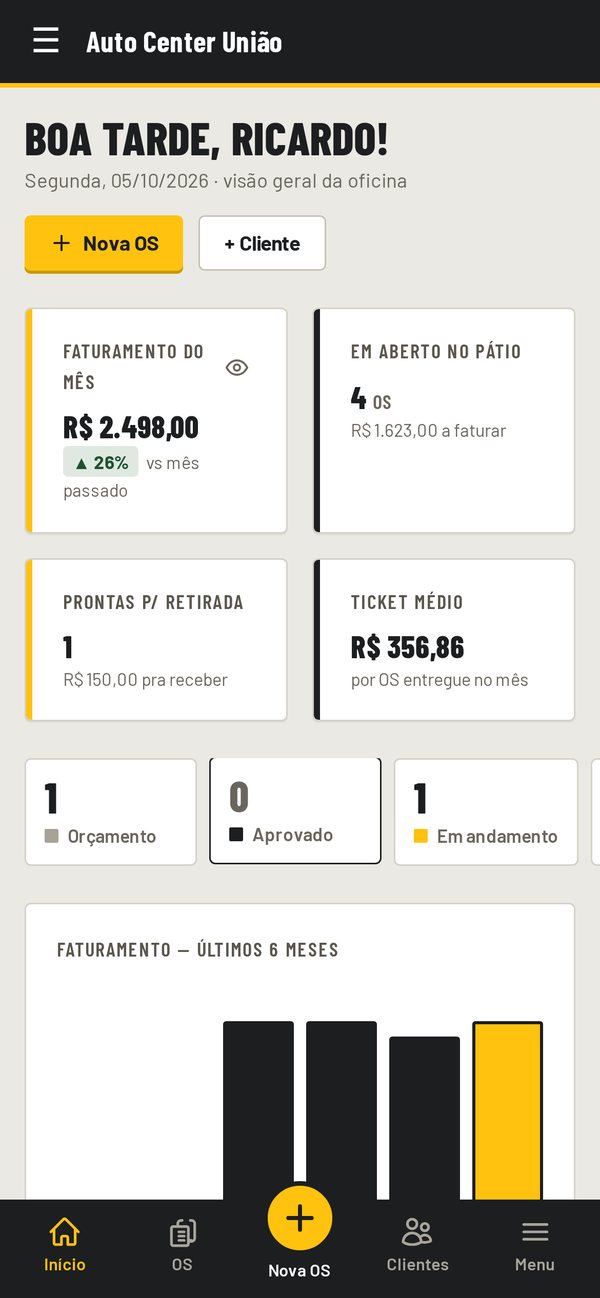Toggle faturamento visibility eye icon
This screenshot has width=600, height=1298.
pyautogui.click(x=237, y=367)
